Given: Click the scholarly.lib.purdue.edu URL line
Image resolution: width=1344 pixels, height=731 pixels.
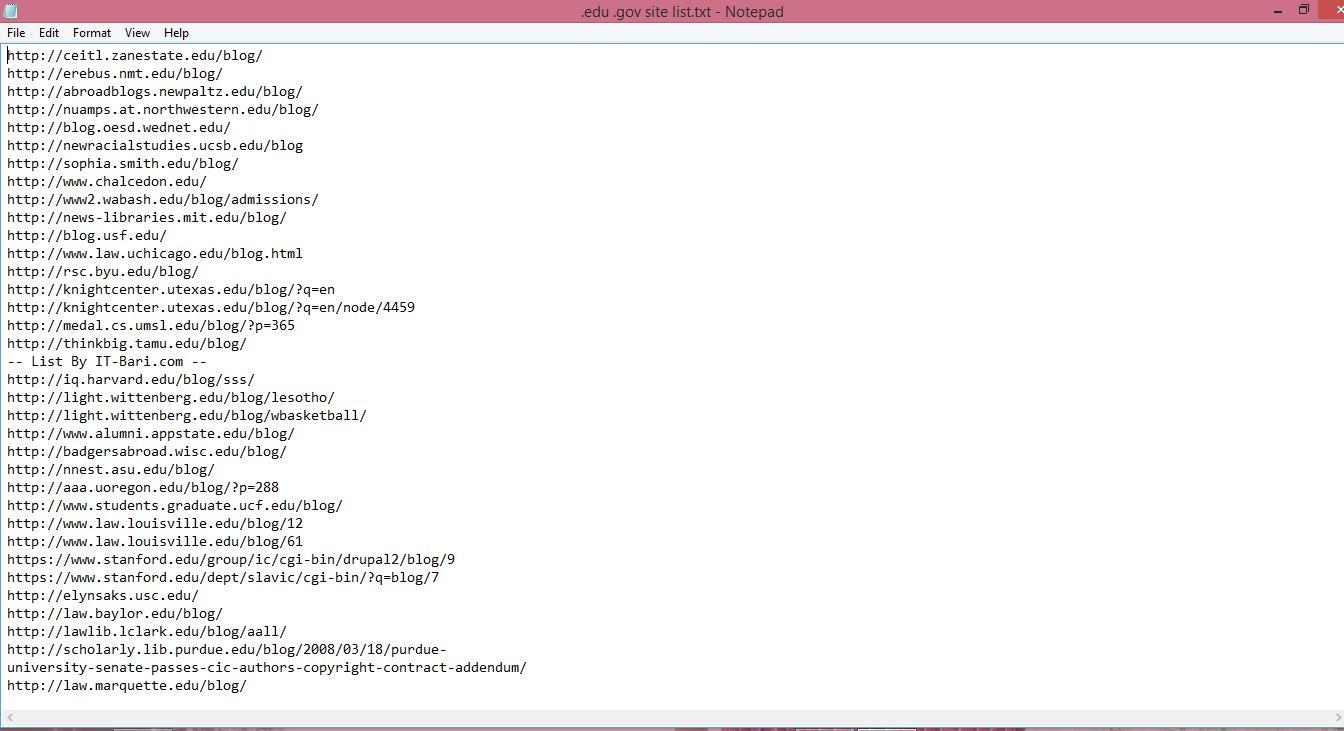Looking at the screenshot, I should point(227,650).
